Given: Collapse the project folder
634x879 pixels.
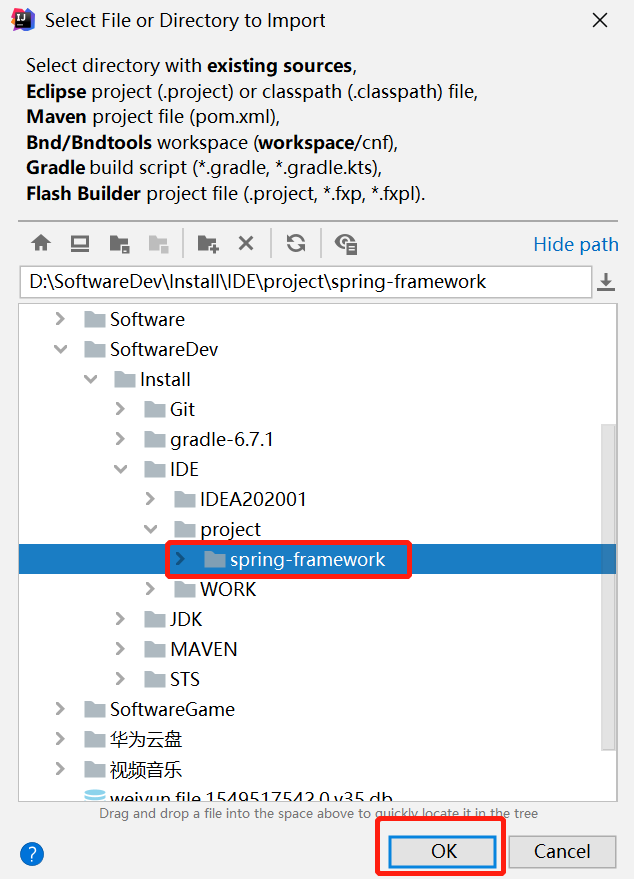Looking at the screenshot, I should click(150, 529).
